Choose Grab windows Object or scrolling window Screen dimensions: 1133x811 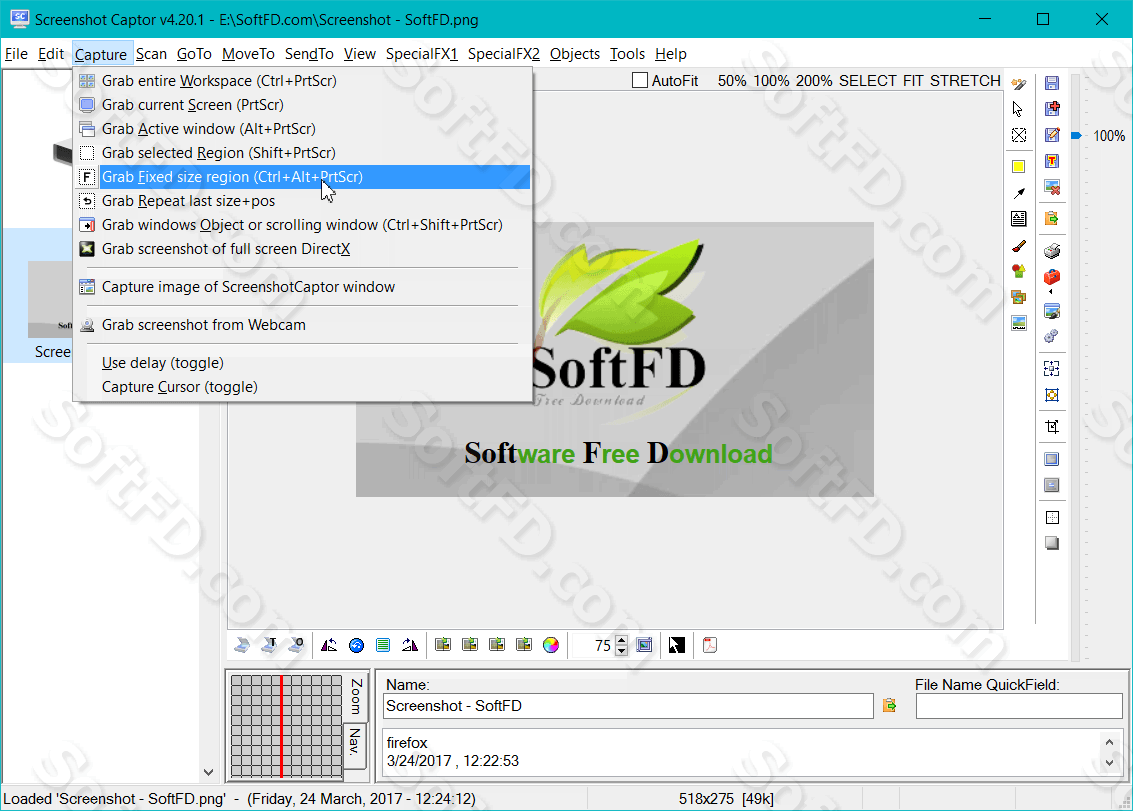click(x=303, y=225)
